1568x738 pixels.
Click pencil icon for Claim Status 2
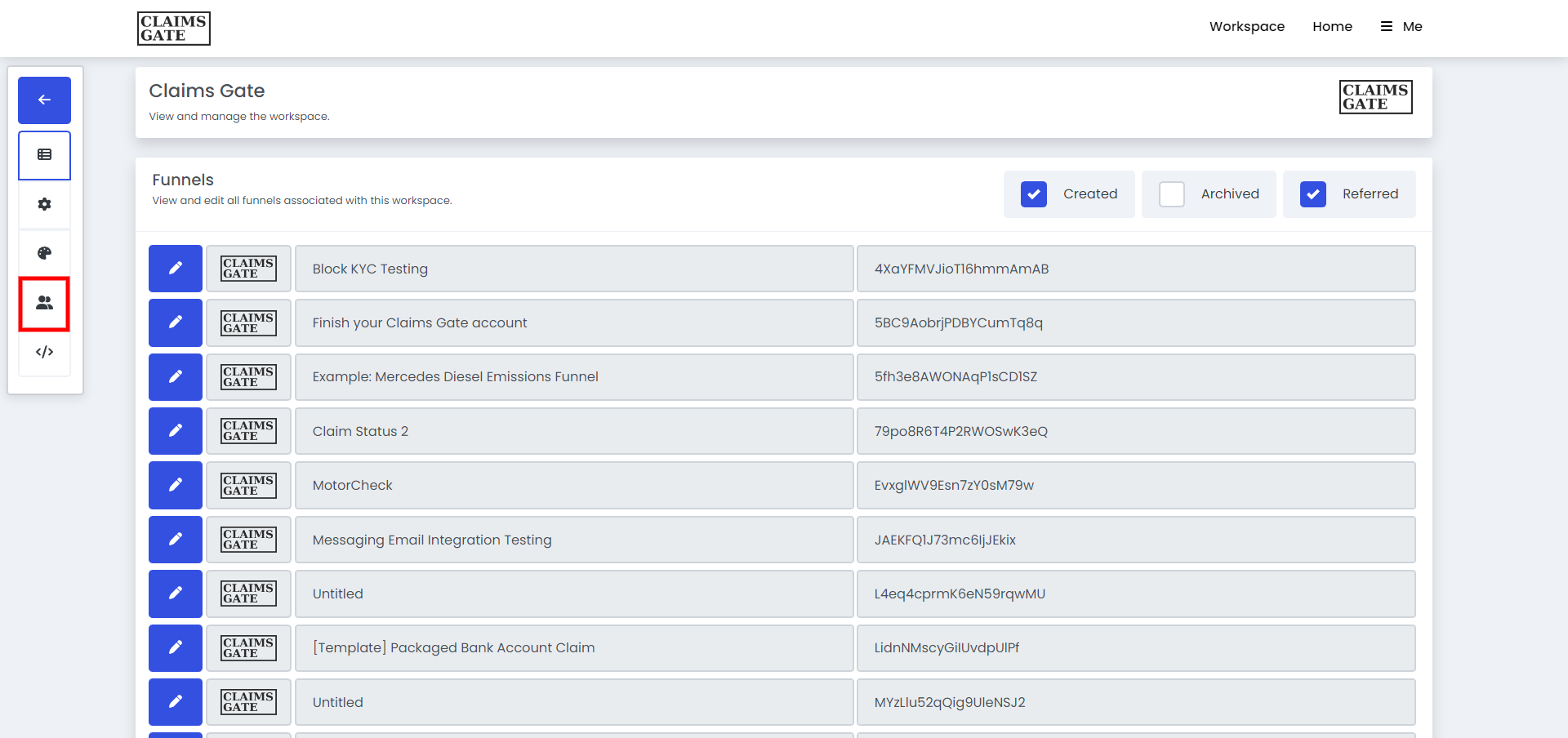pos(175,431)
